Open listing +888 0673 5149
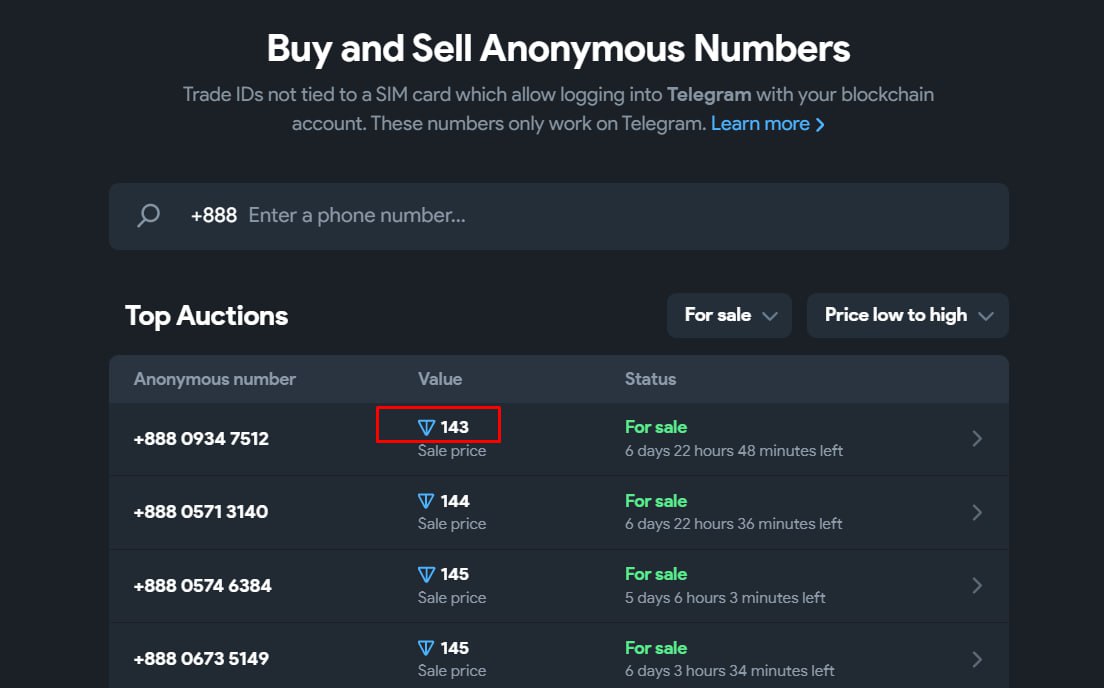The width and height of the screenshot is (1104, 688). 201,659
